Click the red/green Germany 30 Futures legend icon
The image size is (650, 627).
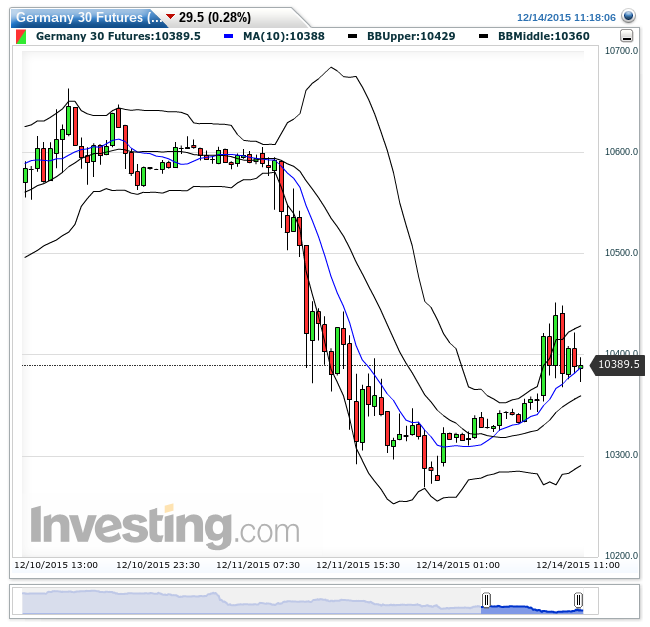21,36
